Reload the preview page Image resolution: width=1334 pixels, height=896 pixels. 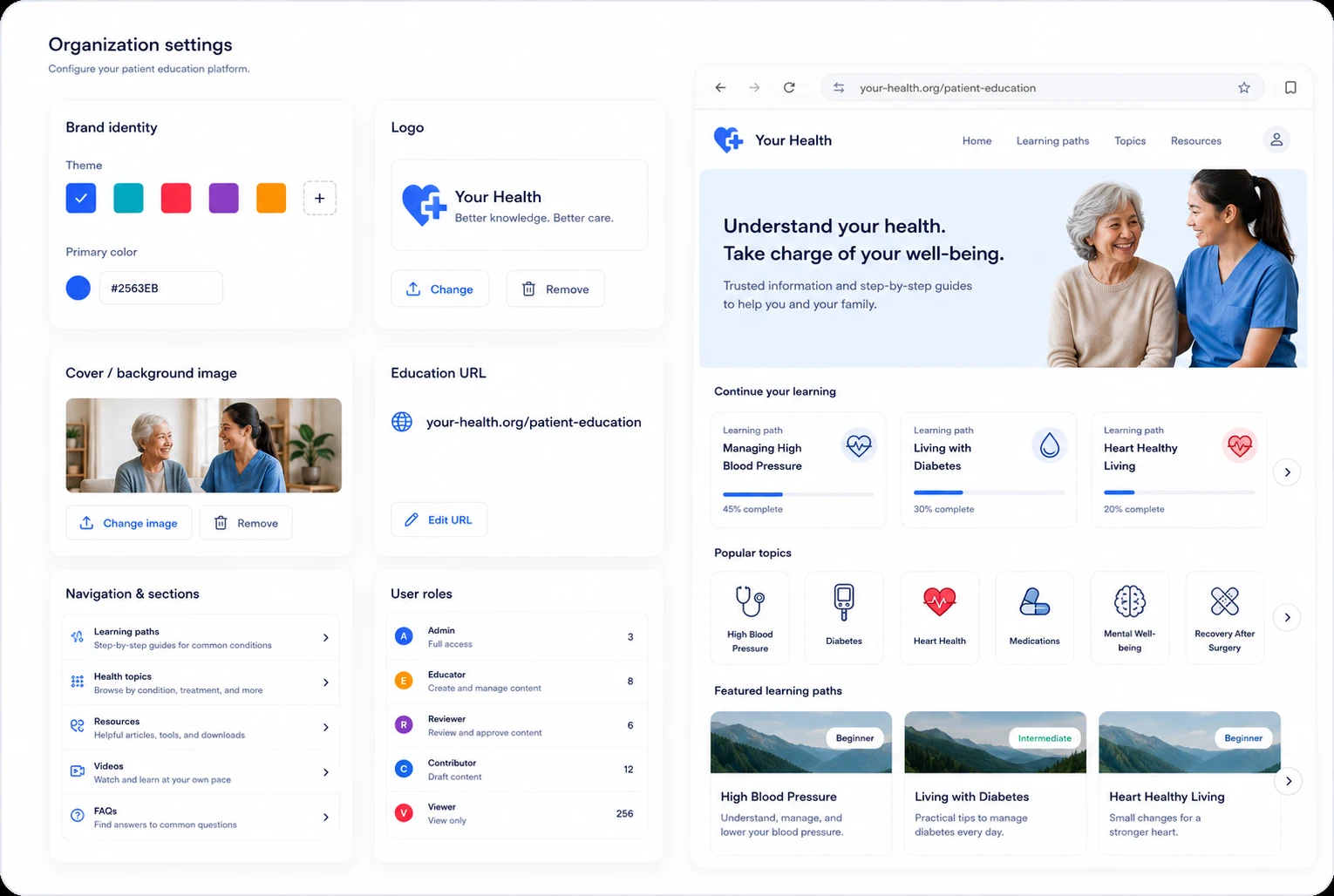tap(789, 87)
